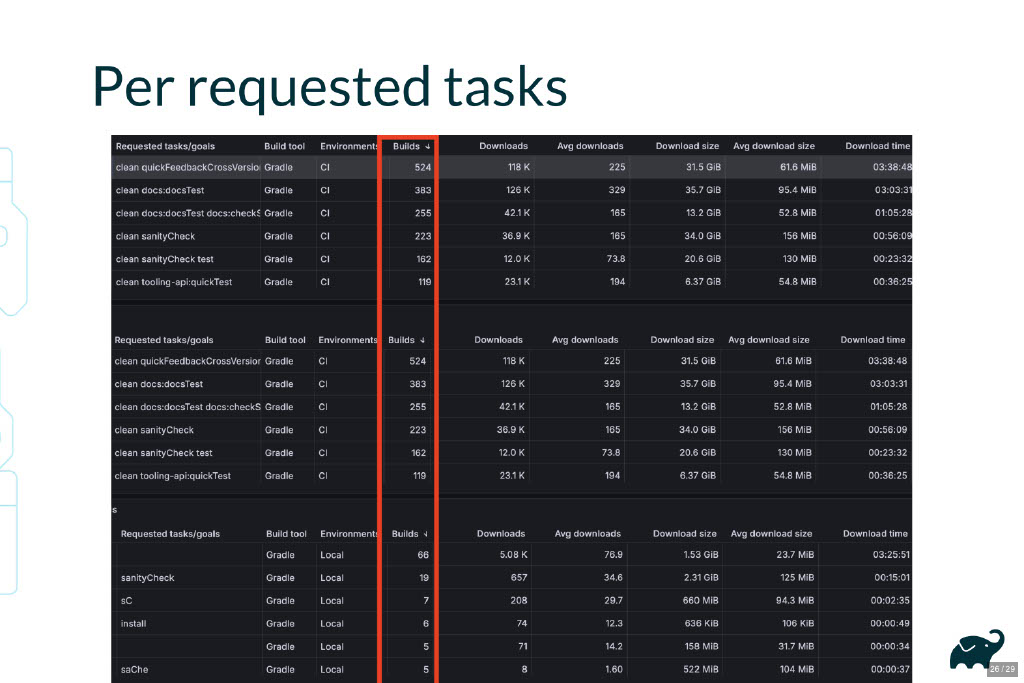
Task: Click the Builds sort arrow in the Local builds table
Action: click(426, 534)
